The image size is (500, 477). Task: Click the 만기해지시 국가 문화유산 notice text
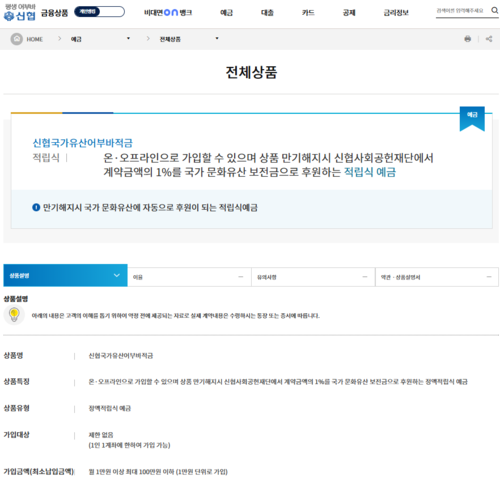(150, 207)
